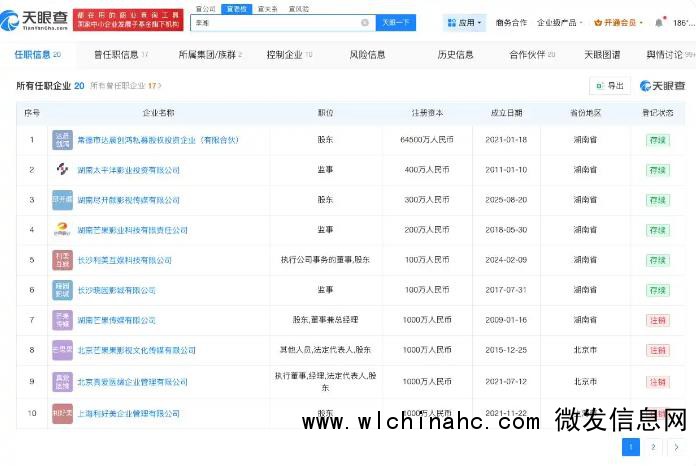Switch to the 查风险 search tab
Screen dimensions: 696x466
[298, 9]
